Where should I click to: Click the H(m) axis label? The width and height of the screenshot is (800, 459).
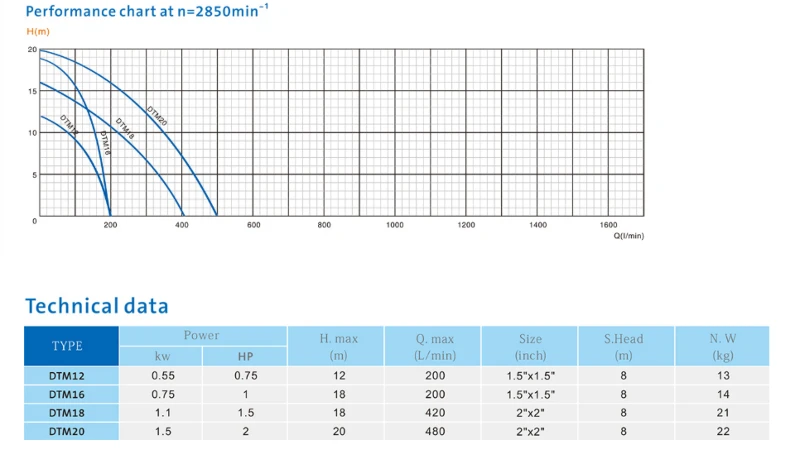pos(38,32)
